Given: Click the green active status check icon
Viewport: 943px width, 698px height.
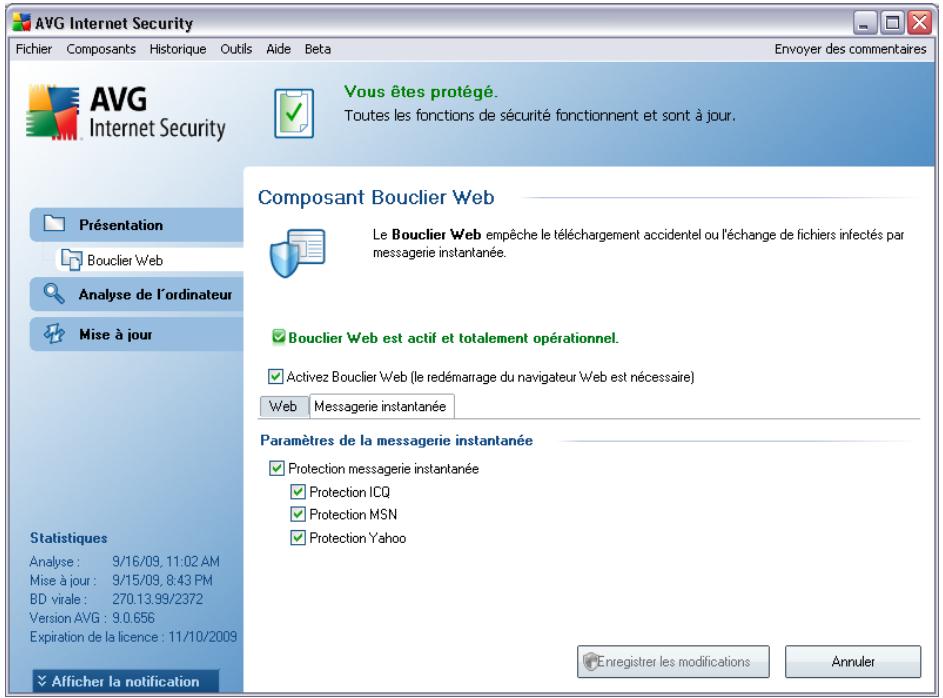Looking at the screenshot, I should coord(278,337).
